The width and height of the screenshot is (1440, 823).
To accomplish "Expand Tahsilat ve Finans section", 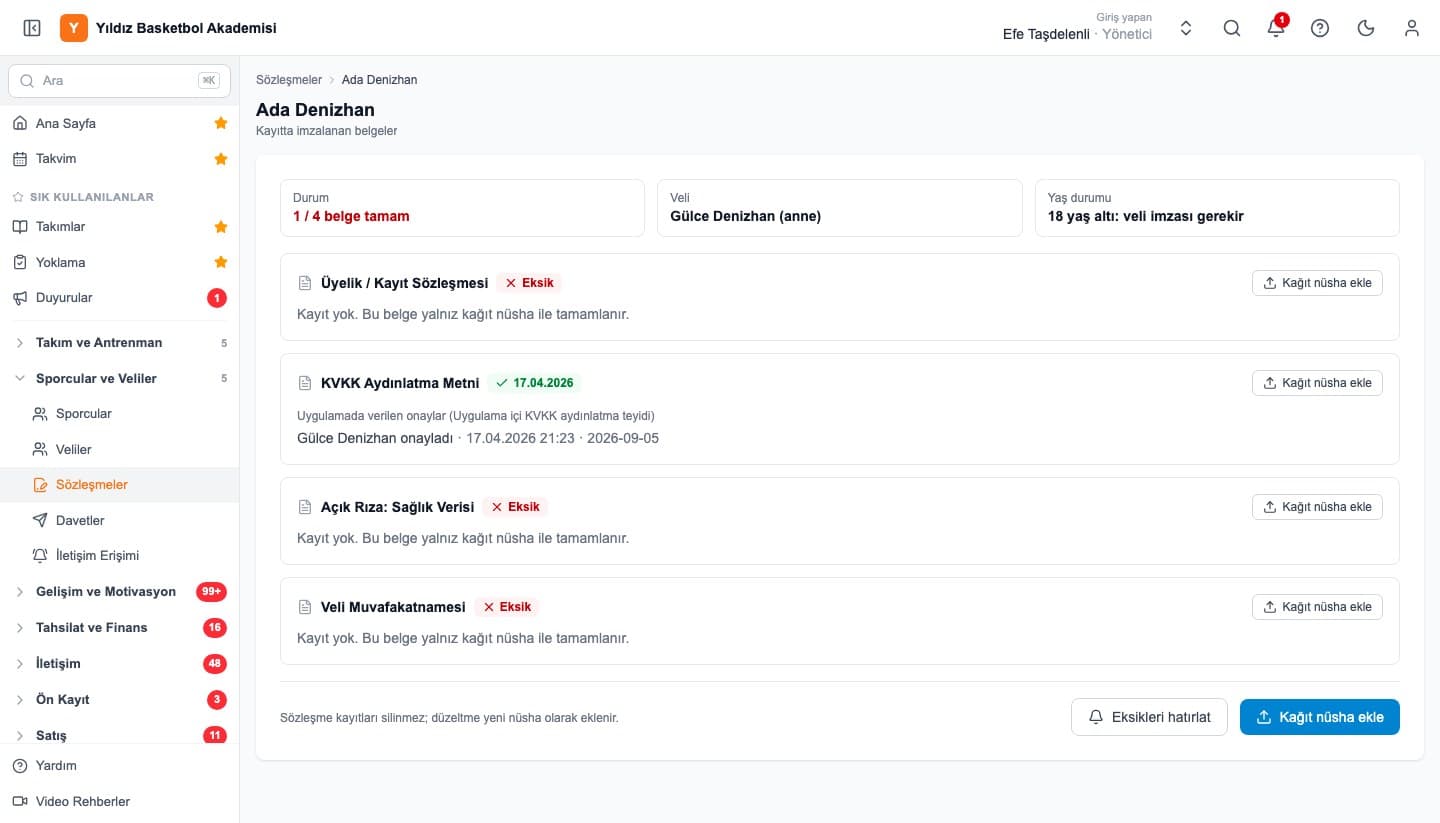I will pyautogui.click(x=119, y=628).
